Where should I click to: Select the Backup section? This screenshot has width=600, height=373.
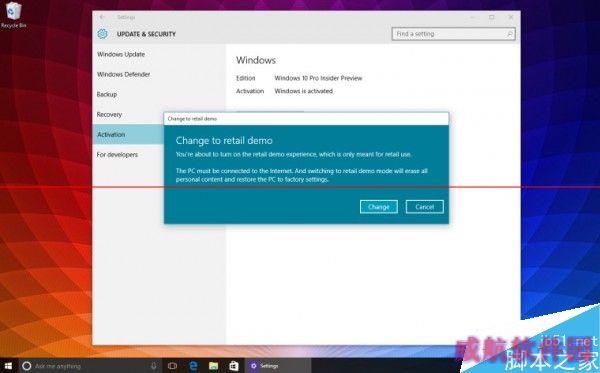107,94
